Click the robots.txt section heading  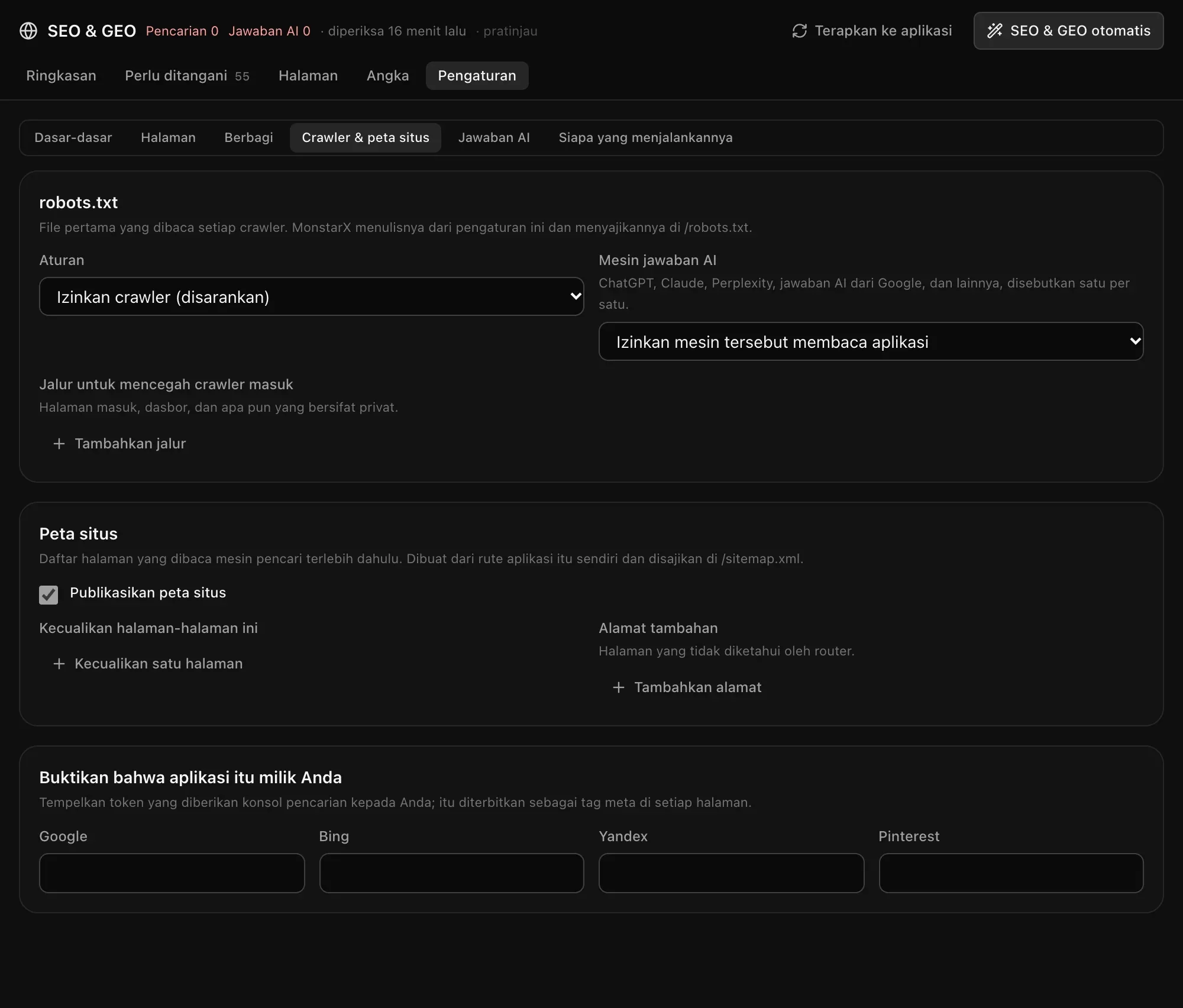tap(79, 203)
